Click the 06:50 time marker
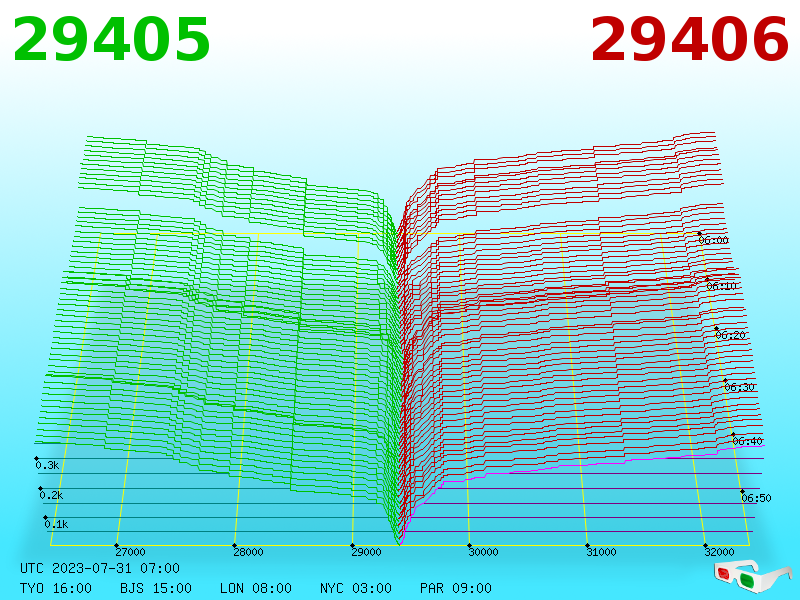The width and height of the screenshot is (800, 600). pyautogui.click(x=756, y=498)
